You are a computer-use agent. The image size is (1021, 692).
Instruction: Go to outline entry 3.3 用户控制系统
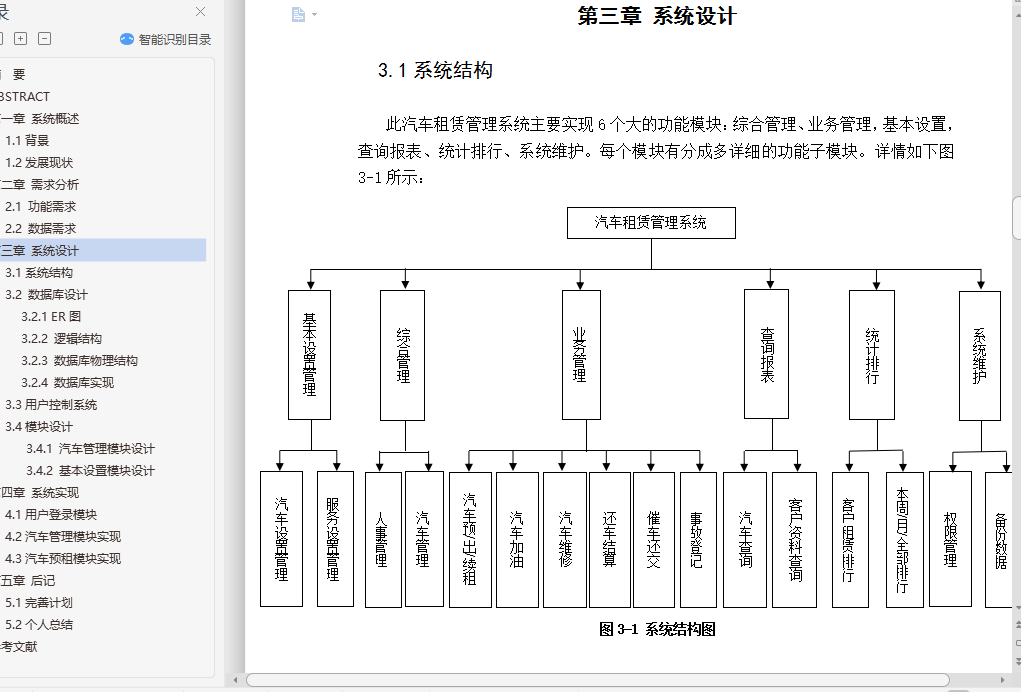click(51, 405)
